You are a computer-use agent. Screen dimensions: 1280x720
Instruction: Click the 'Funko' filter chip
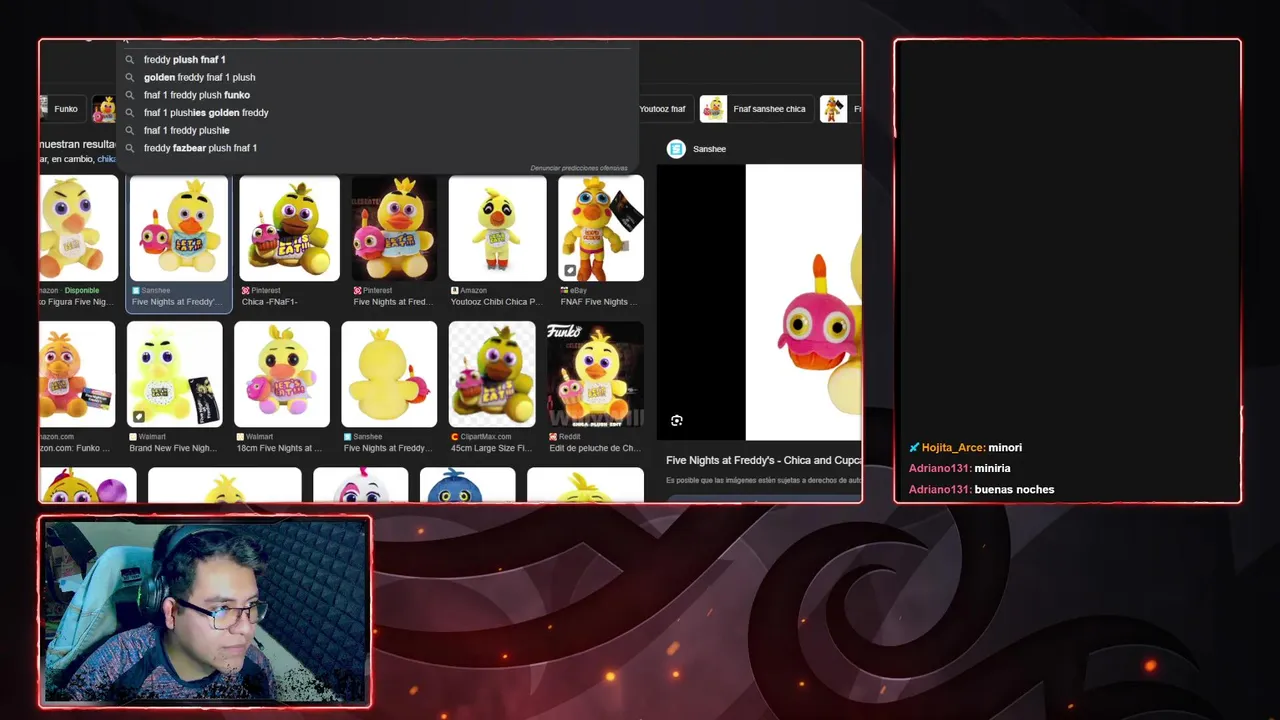click(61, 109)
